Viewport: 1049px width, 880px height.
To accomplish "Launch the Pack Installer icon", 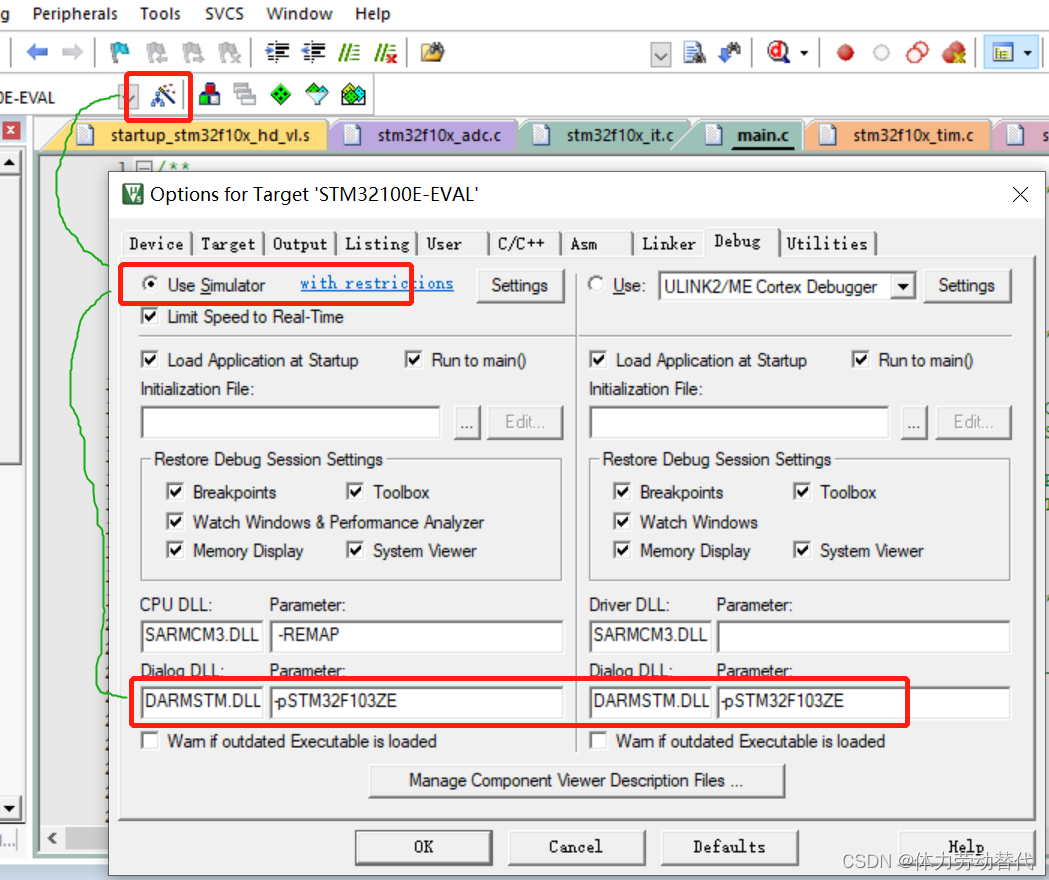I will pyautogui.click(x=353, y=94).
